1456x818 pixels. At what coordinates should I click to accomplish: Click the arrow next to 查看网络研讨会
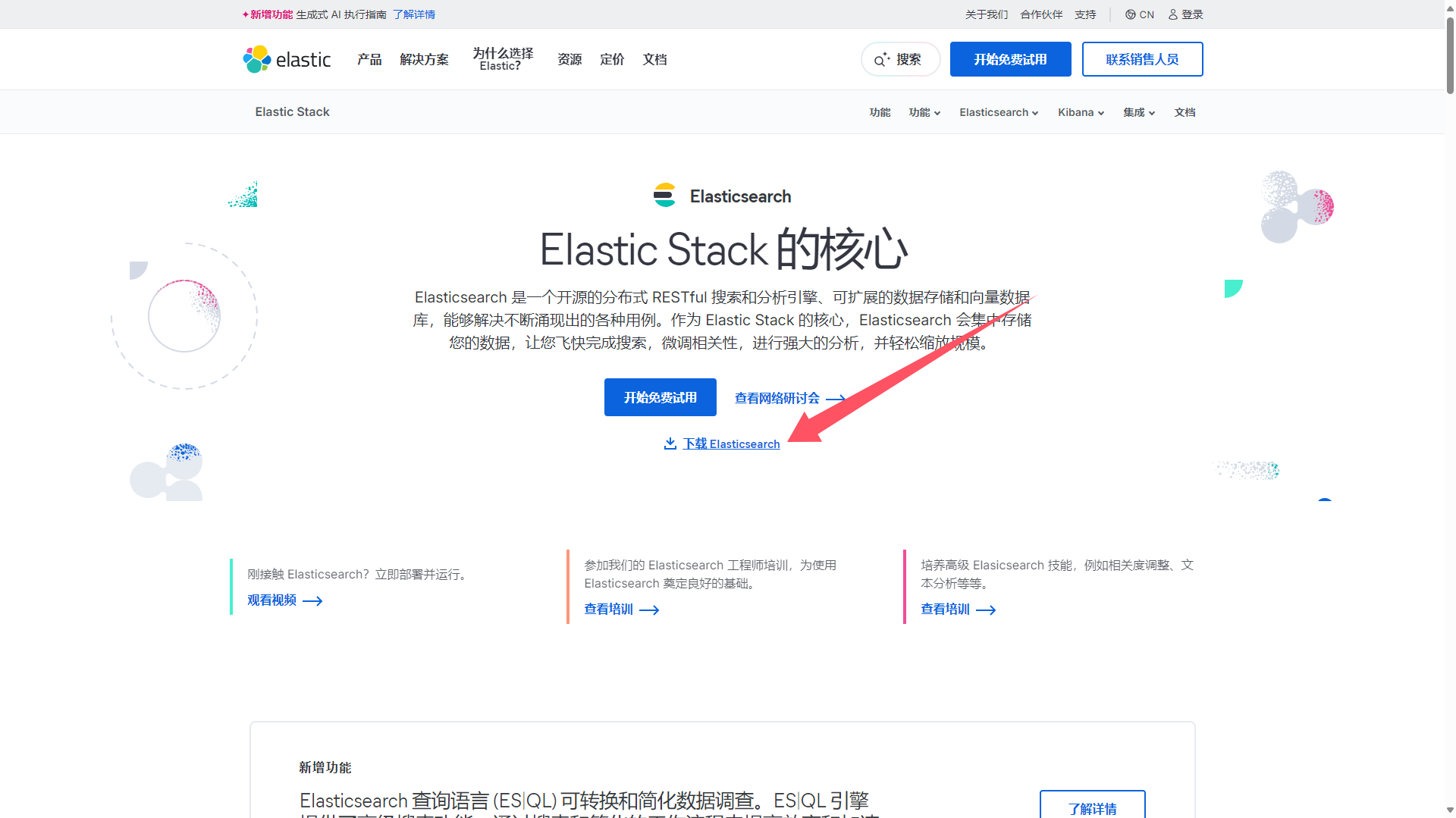tap(836, 399)
